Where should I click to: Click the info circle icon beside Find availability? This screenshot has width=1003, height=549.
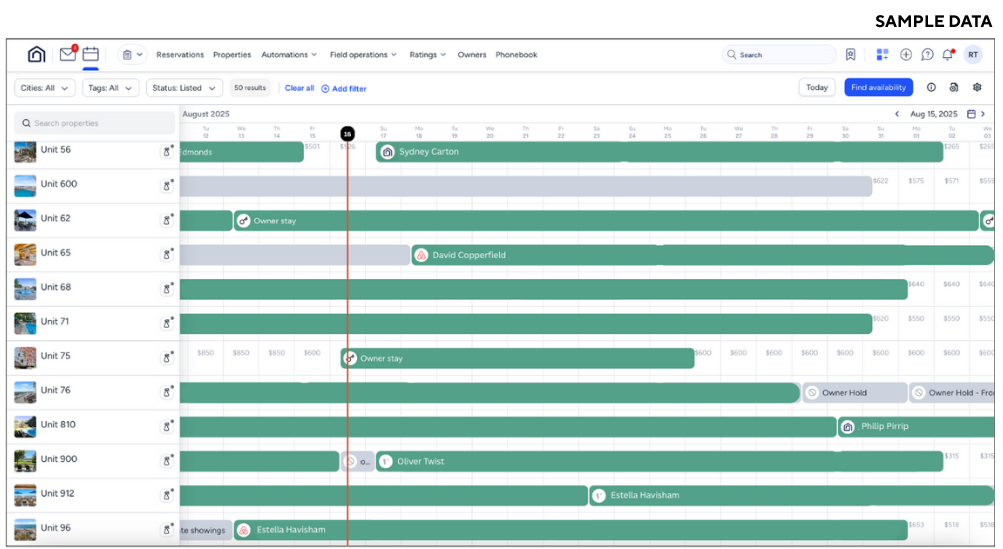coord(931,88)
